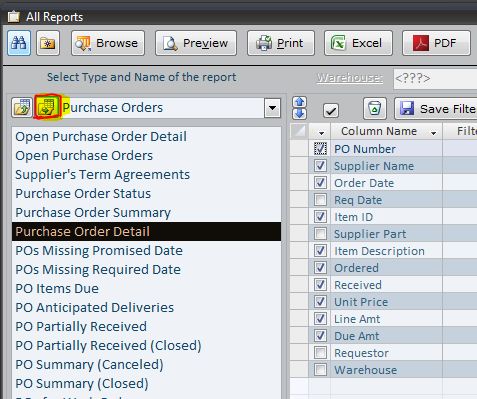Click the Excel icon on Excel button
The height and width of the screenshot is (399, 477).
[338, 43]
